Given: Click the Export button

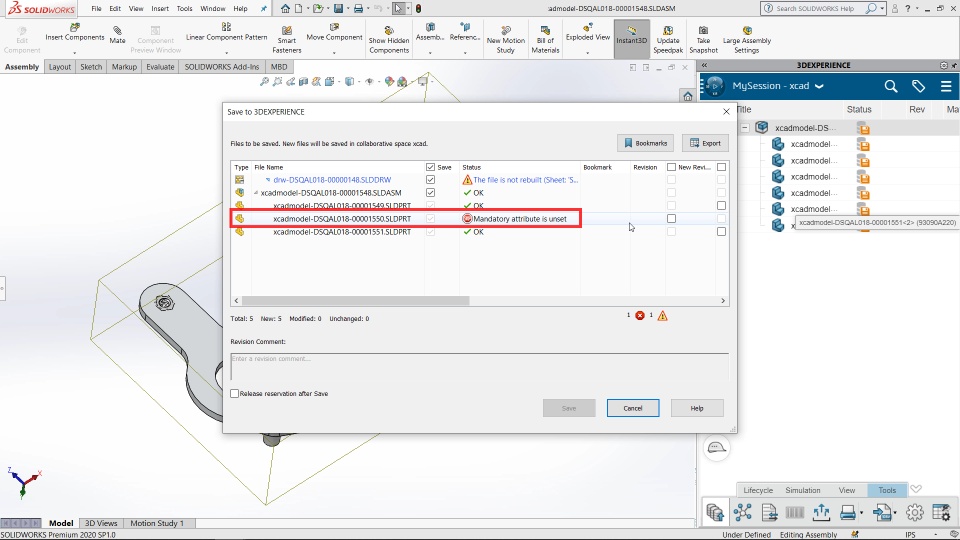Looking at the screenshot, I should [x=705, y=143].
